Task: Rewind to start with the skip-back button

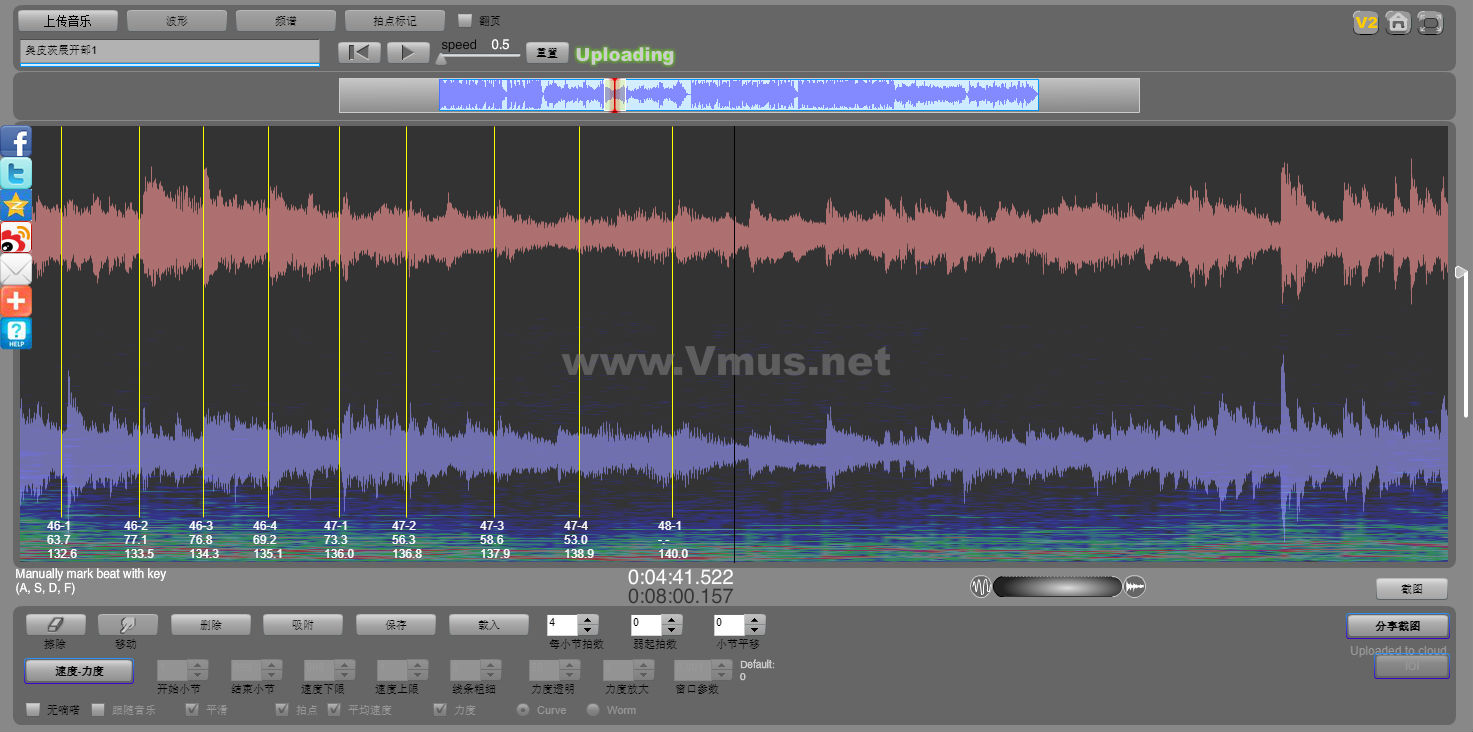Action: click(359, 52)
